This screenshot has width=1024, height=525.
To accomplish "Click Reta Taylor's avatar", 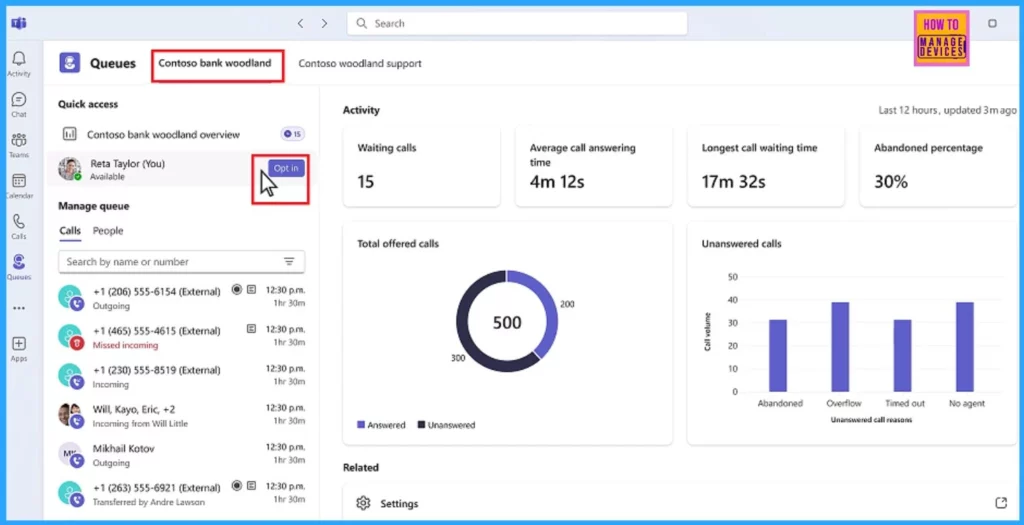I will tap(69, 168).
